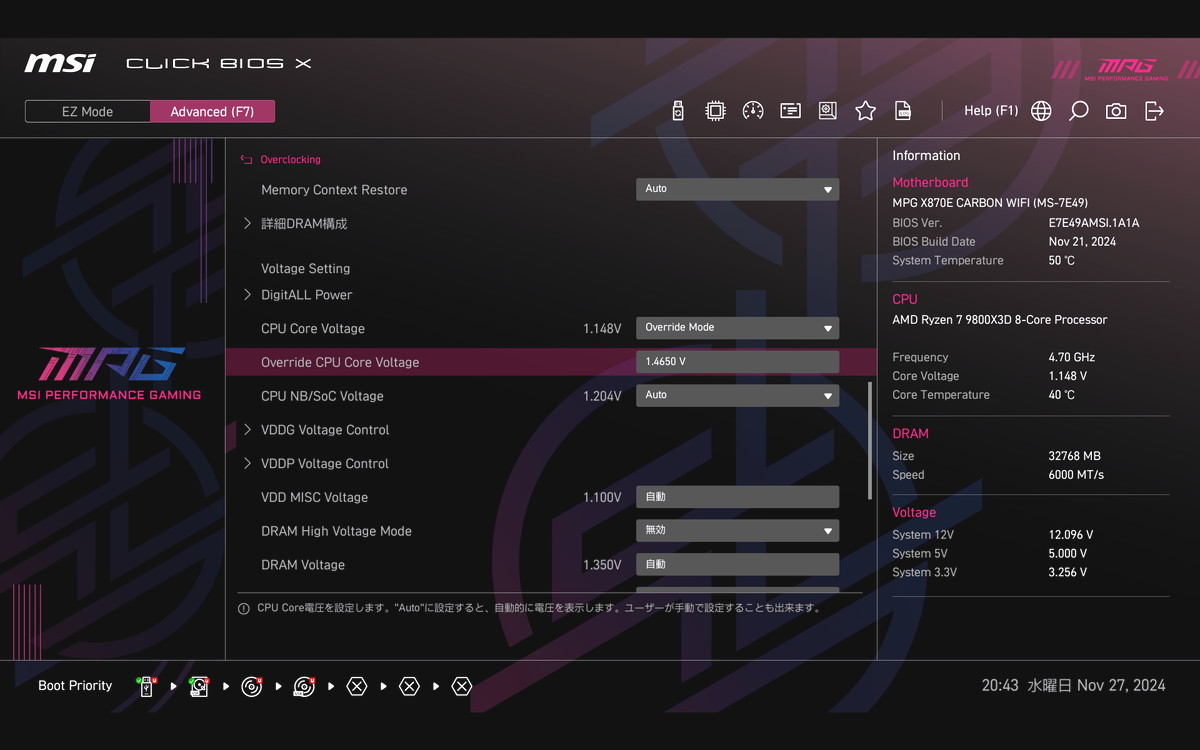Click DRAM Voltage row label
Viewport: 1200px width, 750px height.
303,565
